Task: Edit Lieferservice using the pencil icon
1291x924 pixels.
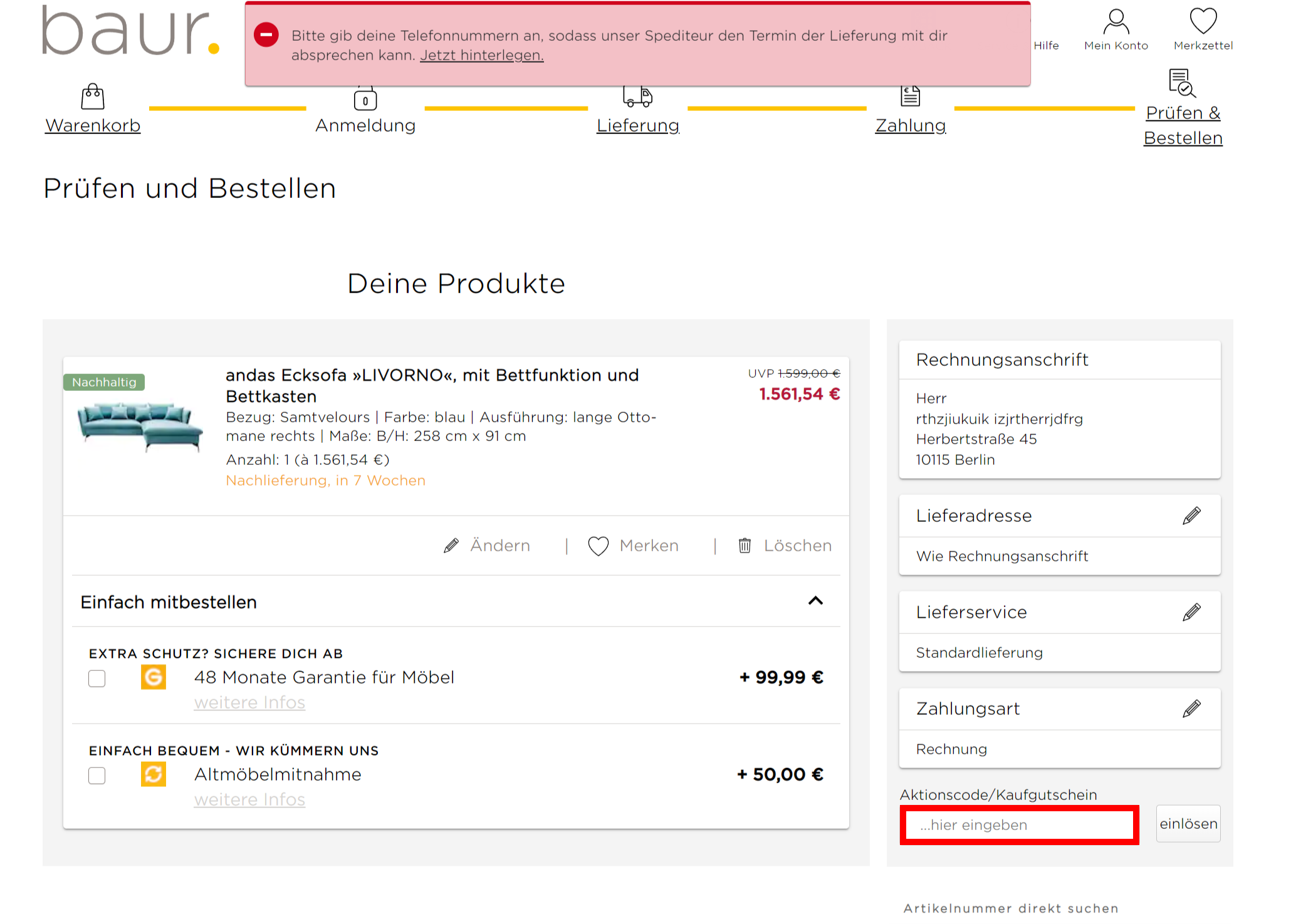Action: coord(1191,612)
